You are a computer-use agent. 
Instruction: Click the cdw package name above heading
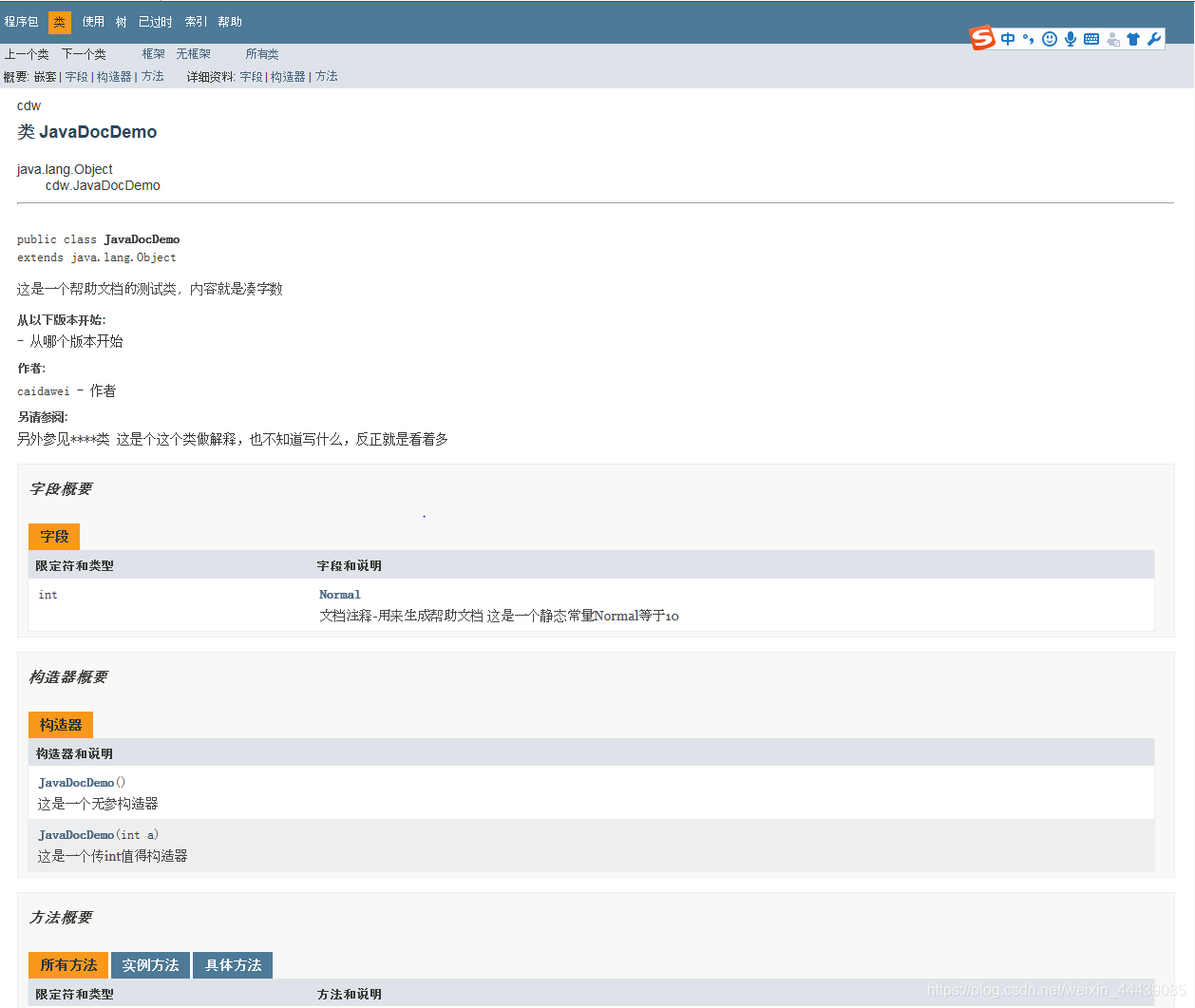(x=28, y=105)
